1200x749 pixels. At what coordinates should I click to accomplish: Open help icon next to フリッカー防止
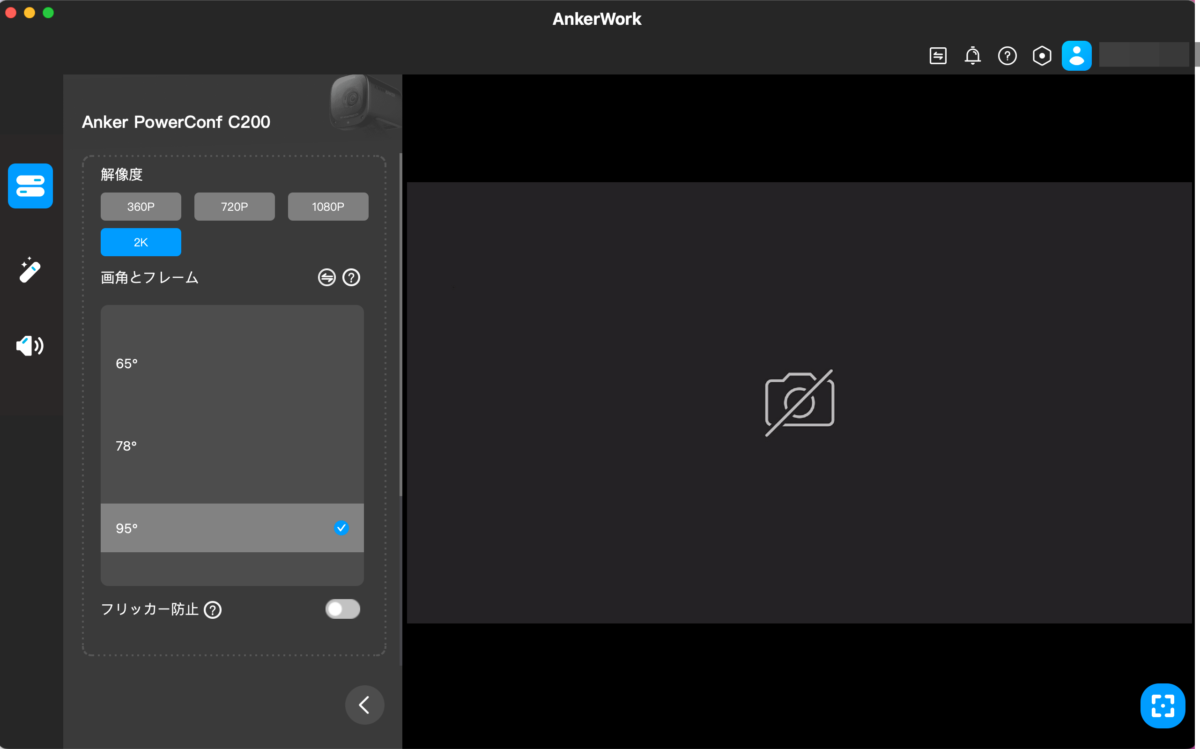213,609
